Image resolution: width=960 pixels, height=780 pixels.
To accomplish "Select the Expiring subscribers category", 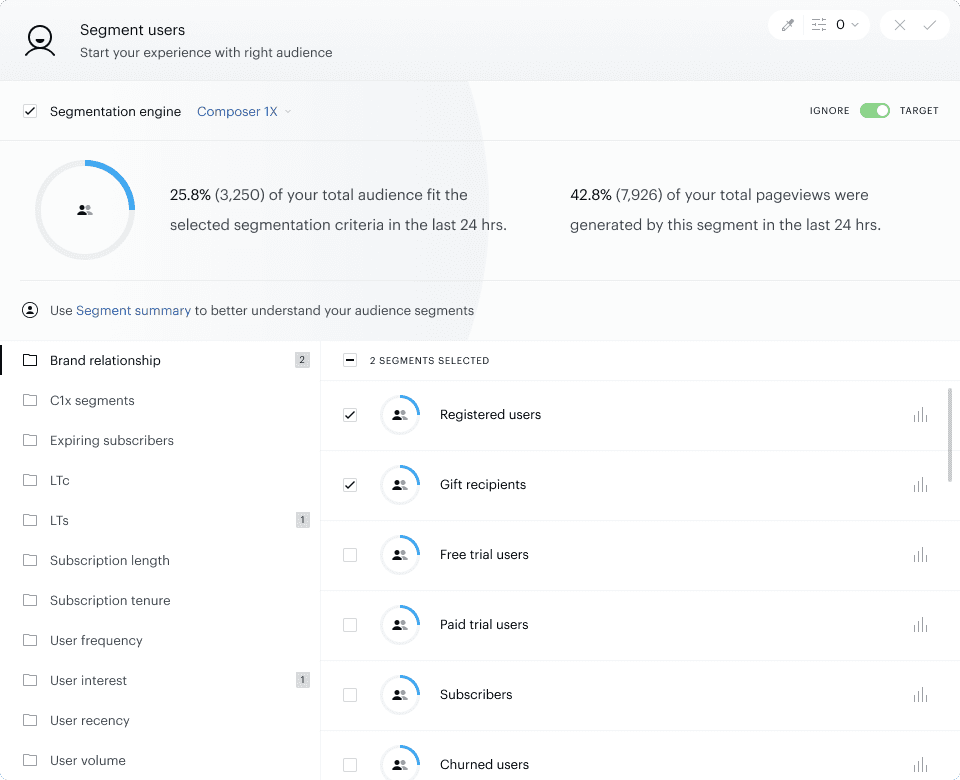I will point(111,440).
